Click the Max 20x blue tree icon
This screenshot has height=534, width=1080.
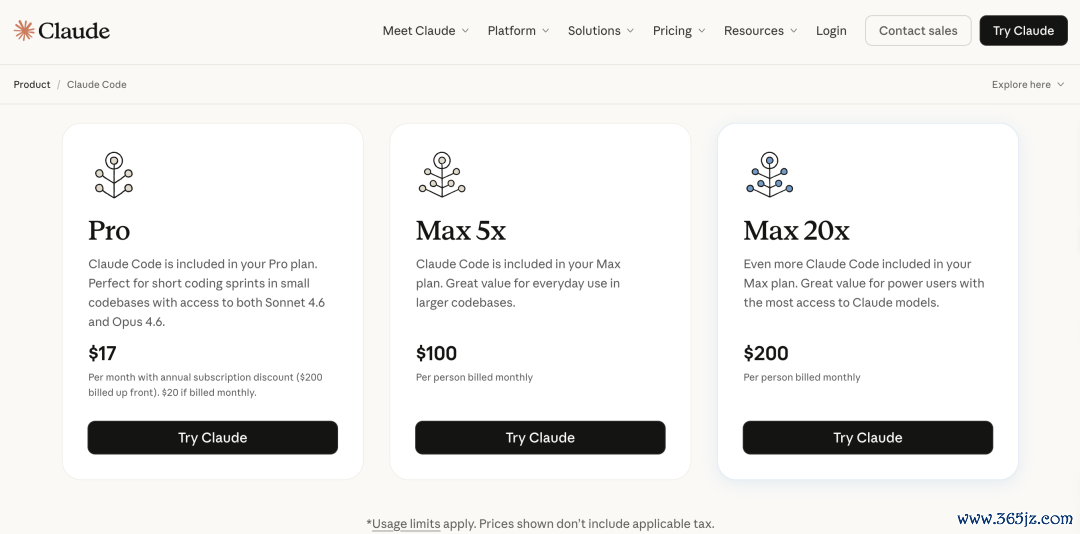[x=769, y=175]
